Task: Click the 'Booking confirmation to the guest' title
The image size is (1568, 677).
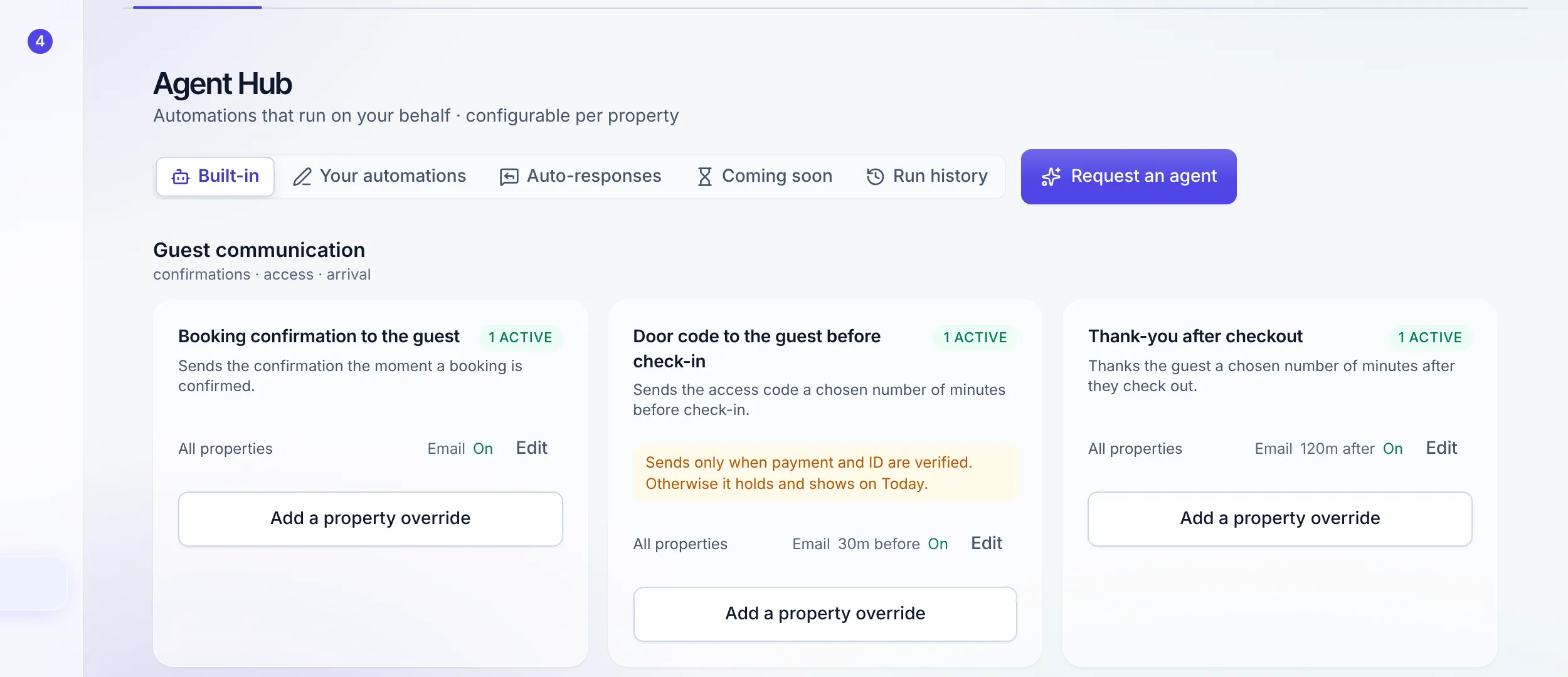Action: pyautogui.click(x=319, y=337)
